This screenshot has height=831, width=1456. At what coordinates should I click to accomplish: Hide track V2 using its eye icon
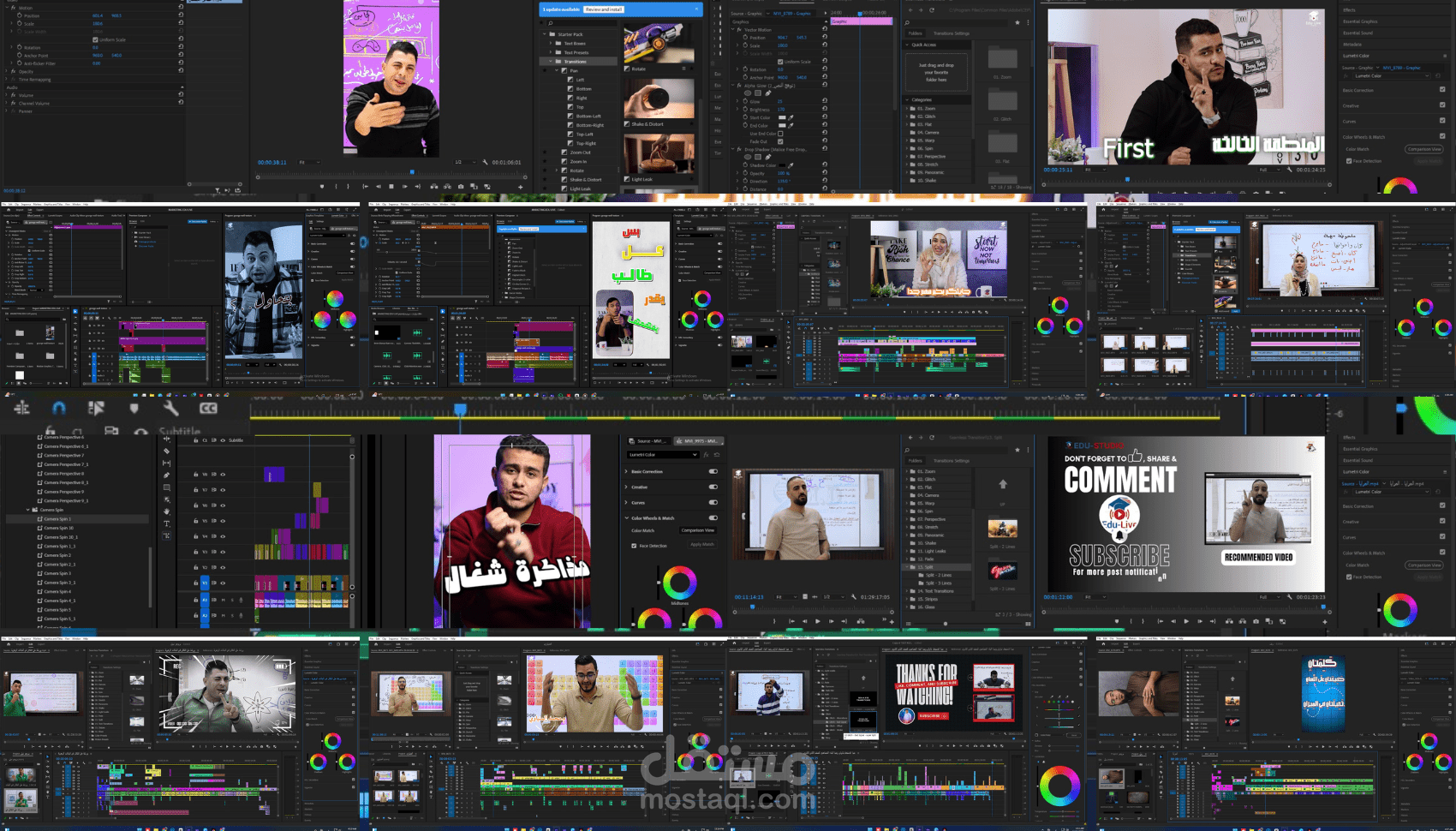[x=223, y=567]
